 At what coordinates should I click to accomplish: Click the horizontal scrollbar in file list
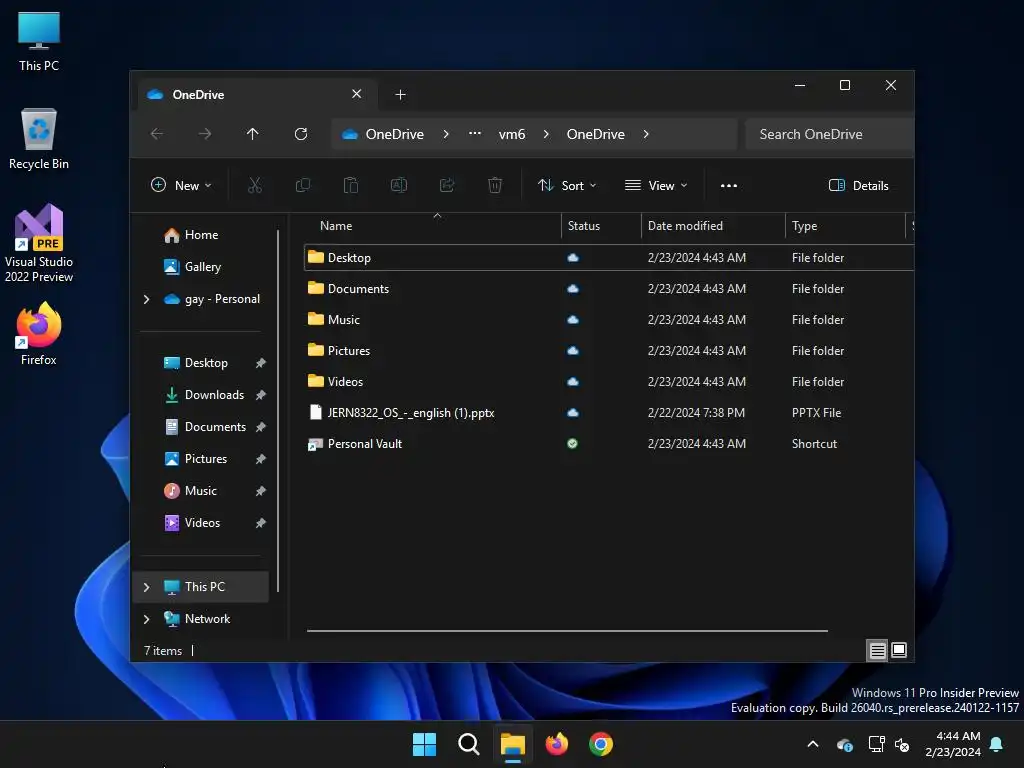pyautogui.click(x=567, y=631)
